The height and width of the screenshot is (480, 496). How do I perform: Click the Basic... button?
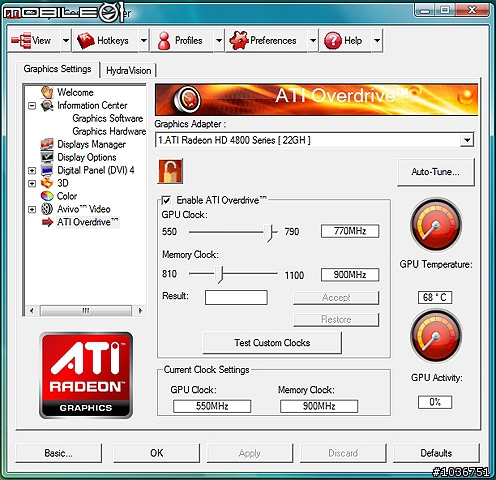point(58,453)
